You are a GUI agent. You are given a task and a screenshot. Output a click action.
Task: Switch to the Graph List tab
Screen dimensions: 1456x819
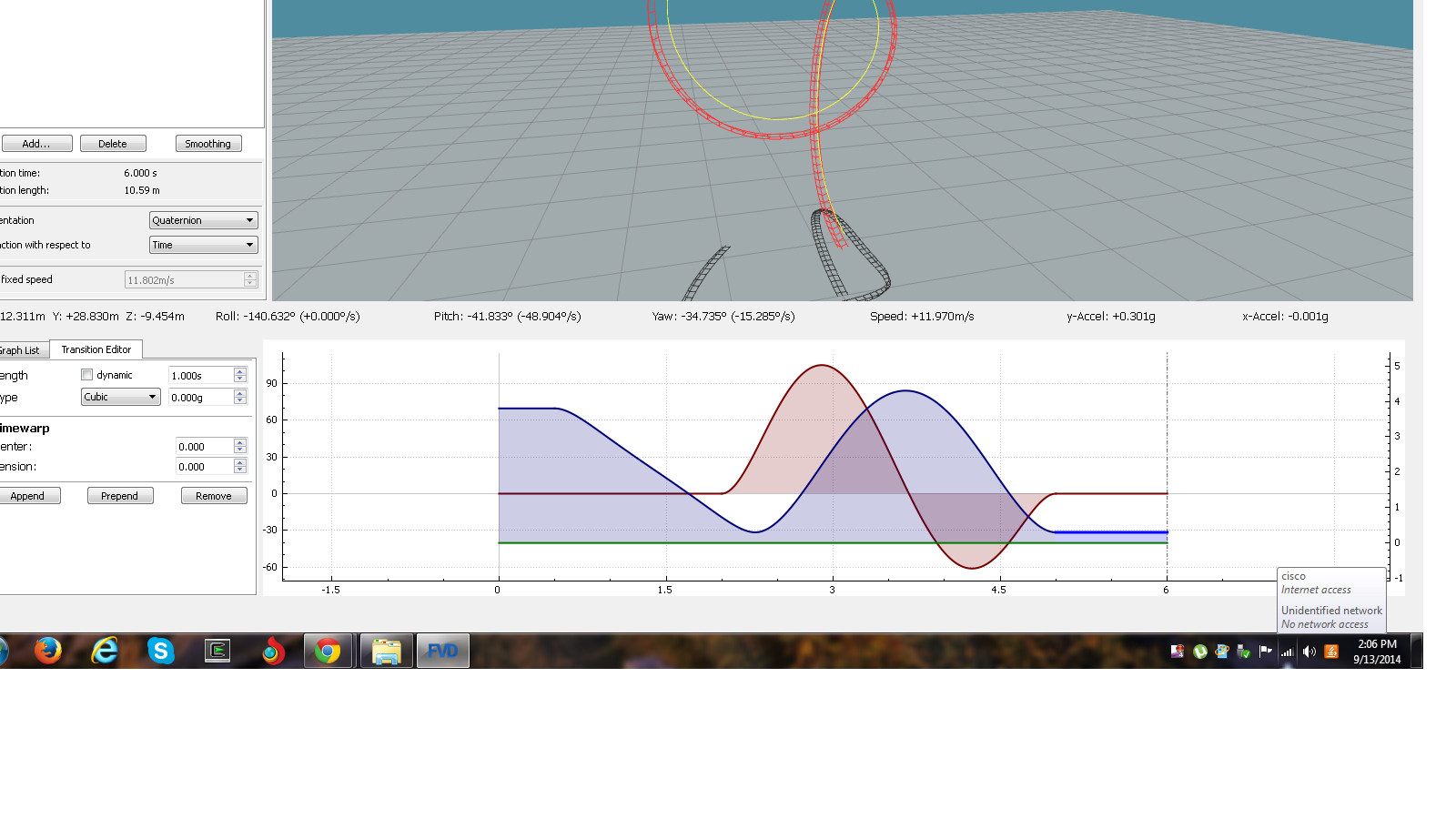(20, 350)
